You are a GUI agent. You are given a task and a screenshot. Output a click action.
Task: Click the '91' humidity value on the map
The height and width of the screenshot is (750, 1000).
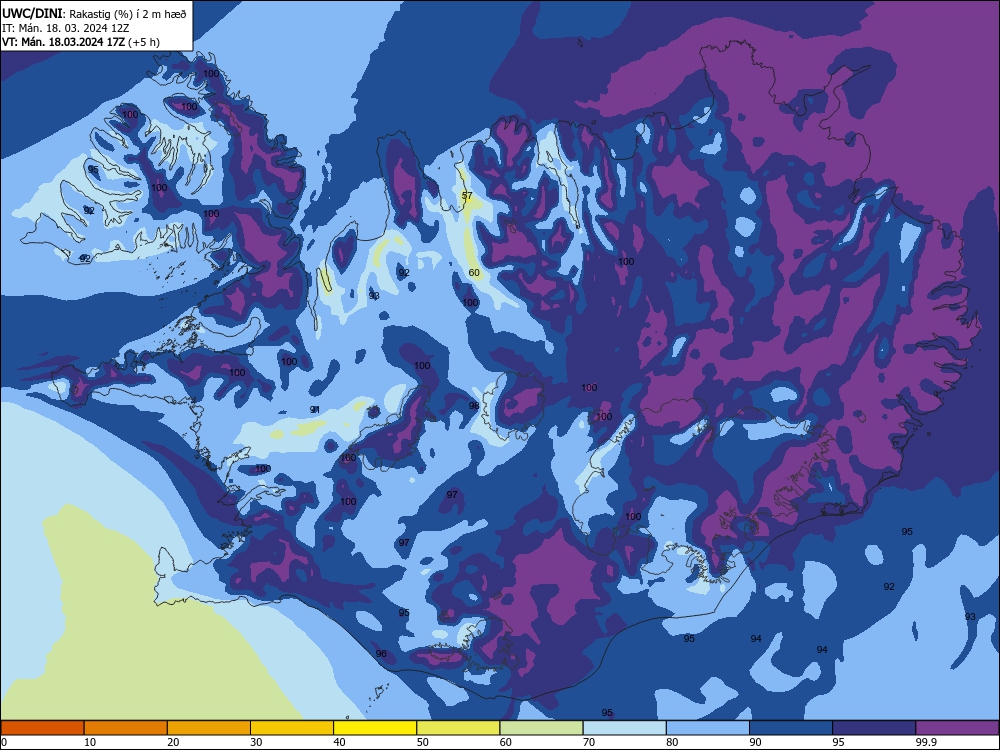tap(314, 409)
